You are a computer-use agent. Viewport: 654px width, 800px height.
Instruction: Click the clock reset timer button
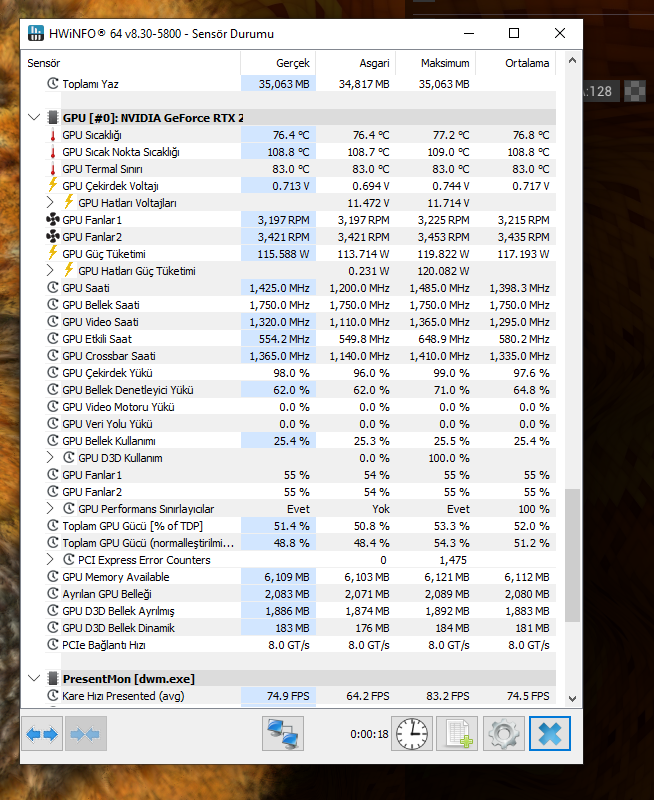click(412, 734)
